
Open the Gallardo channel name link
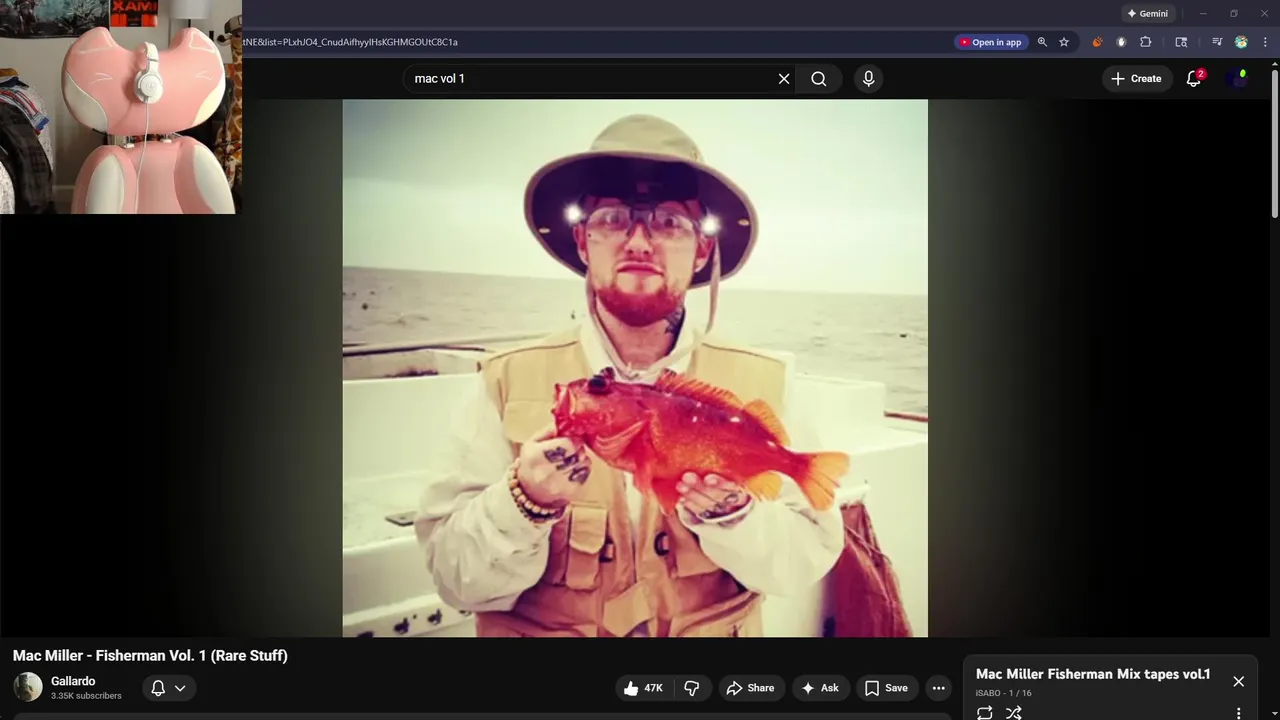(x=73, y=681)
